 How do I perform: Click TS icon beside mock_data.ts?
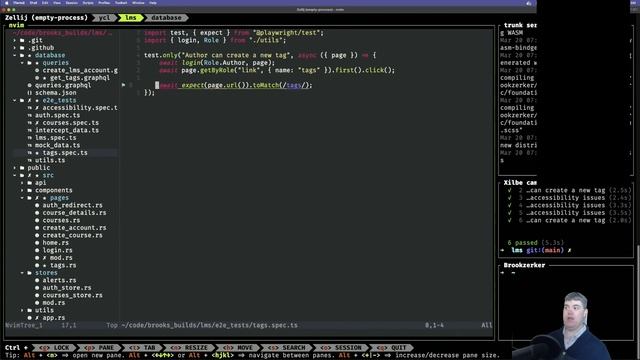click(x=29, y=145)
